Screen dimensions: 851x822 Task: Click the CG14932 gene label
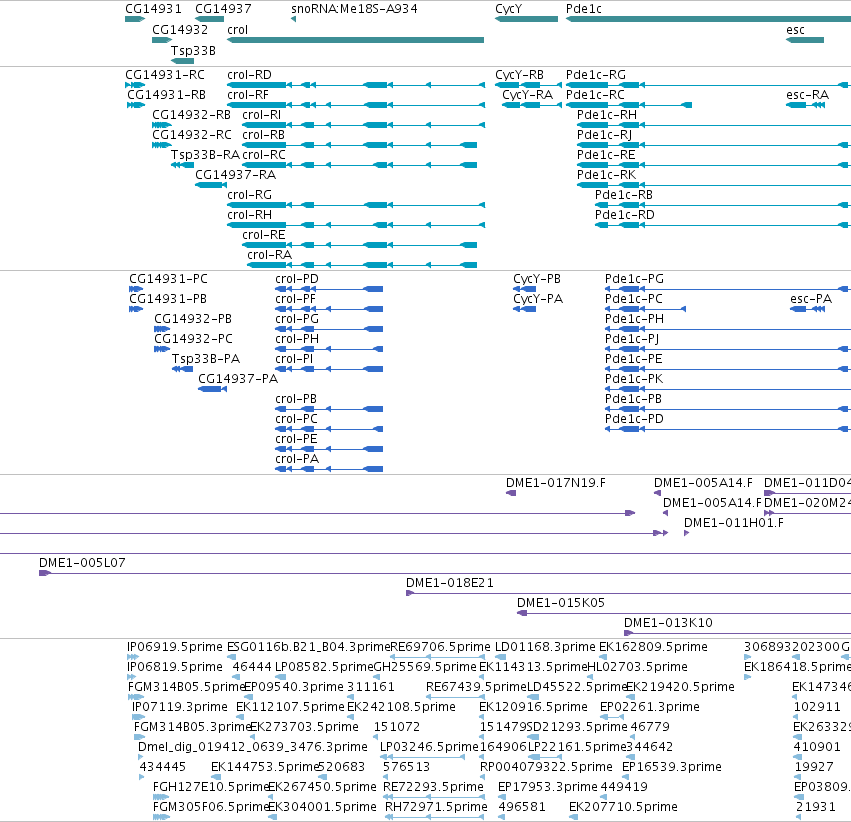[x=180, y=29]
